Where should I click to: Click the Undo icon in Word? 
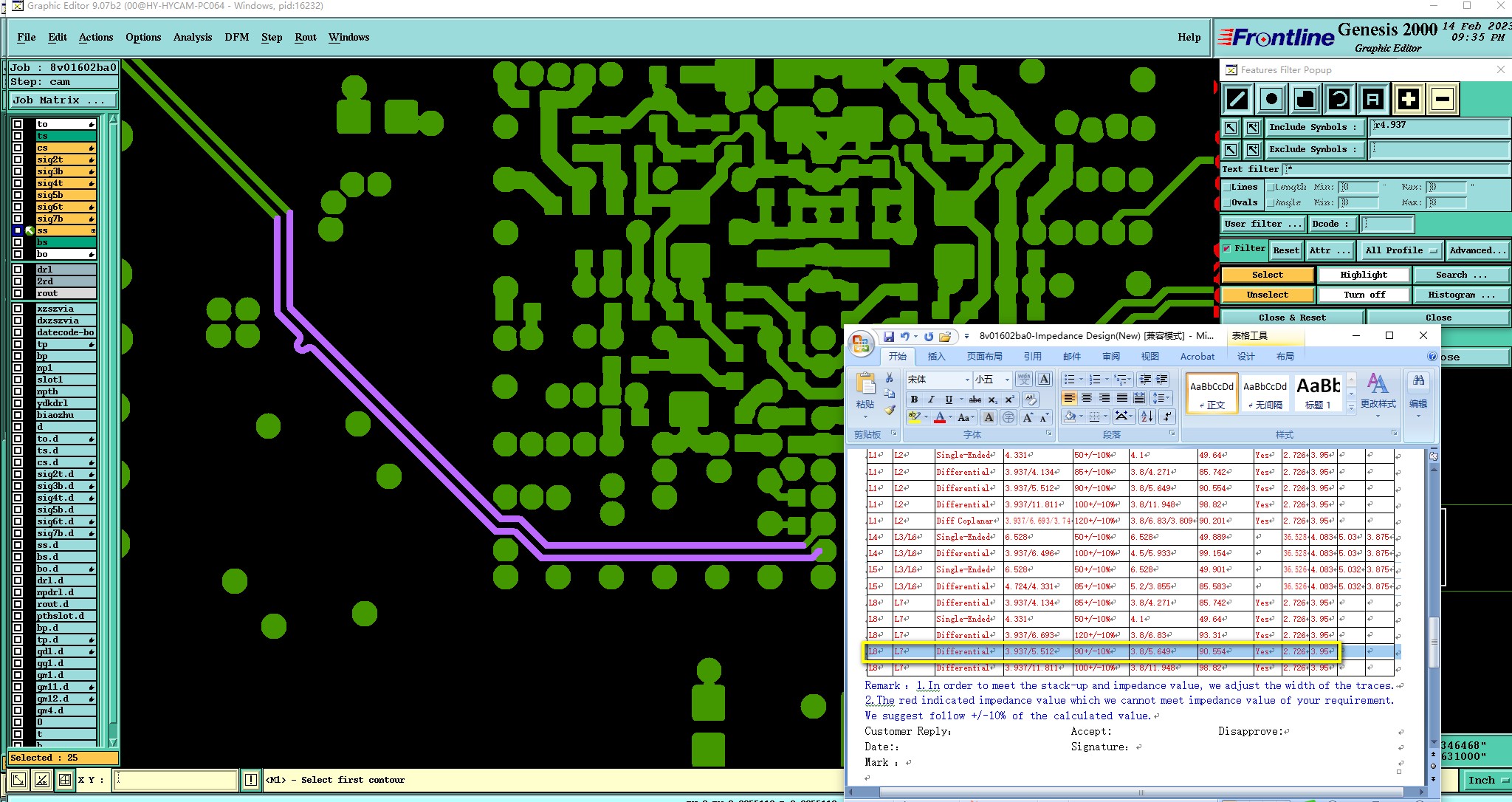tap(905, 337)
